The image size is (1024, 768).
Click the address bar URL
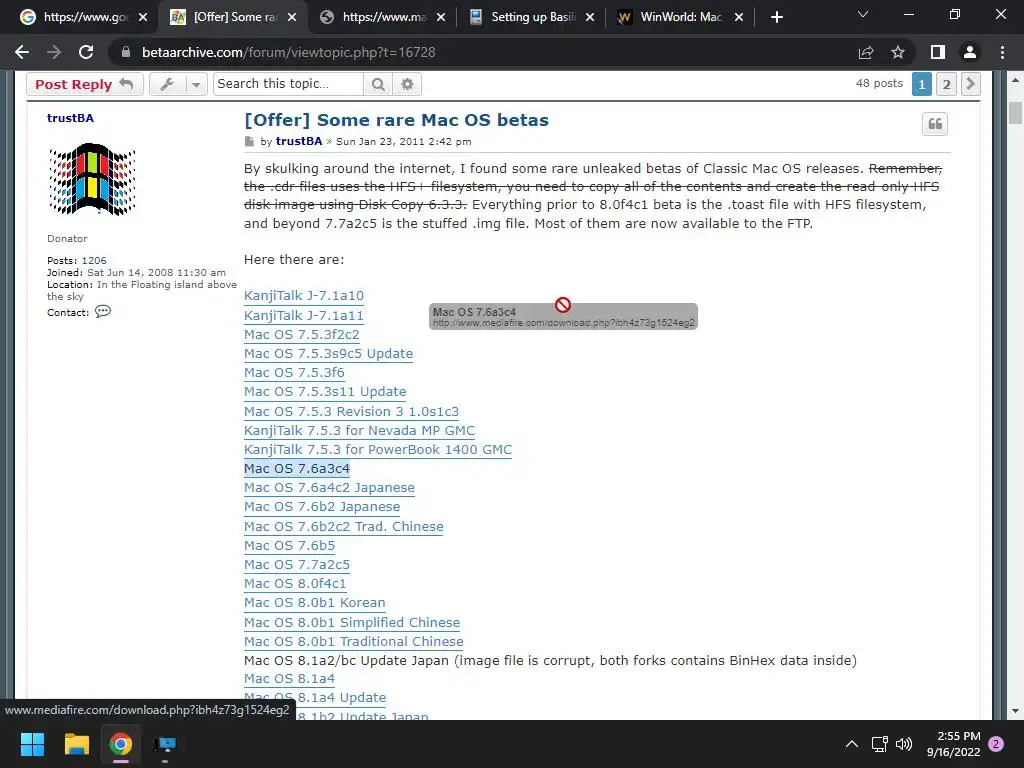point(289,52)
